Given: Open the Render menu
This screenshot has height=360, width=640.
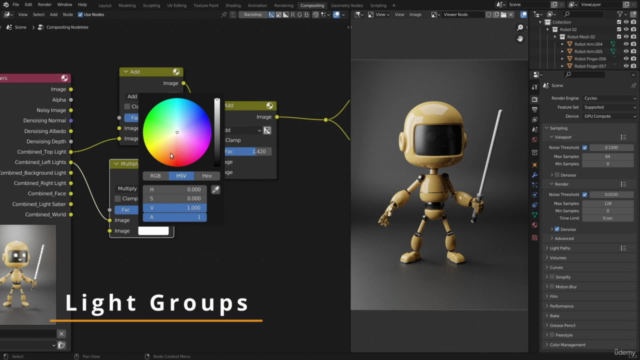Looking at the screenshot, I should [44, 5].
